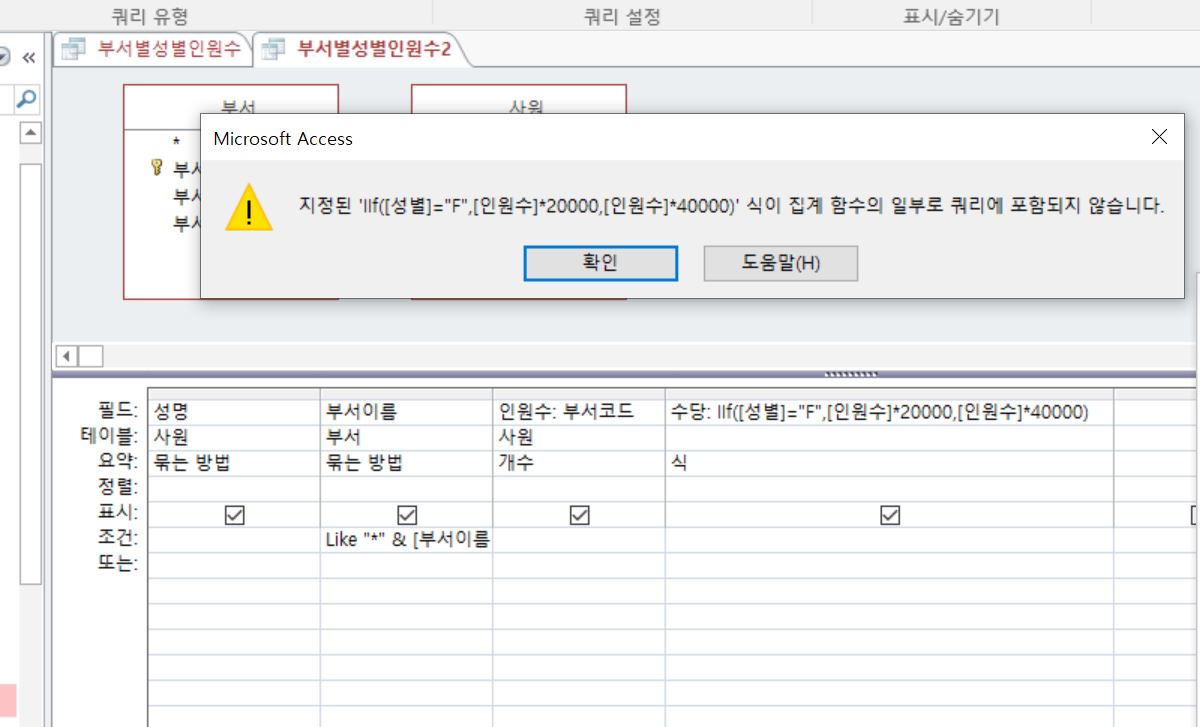Toggle the 표시 checkbox under the 부서이름 column
1200x727 pixels.
coord(406,515)
